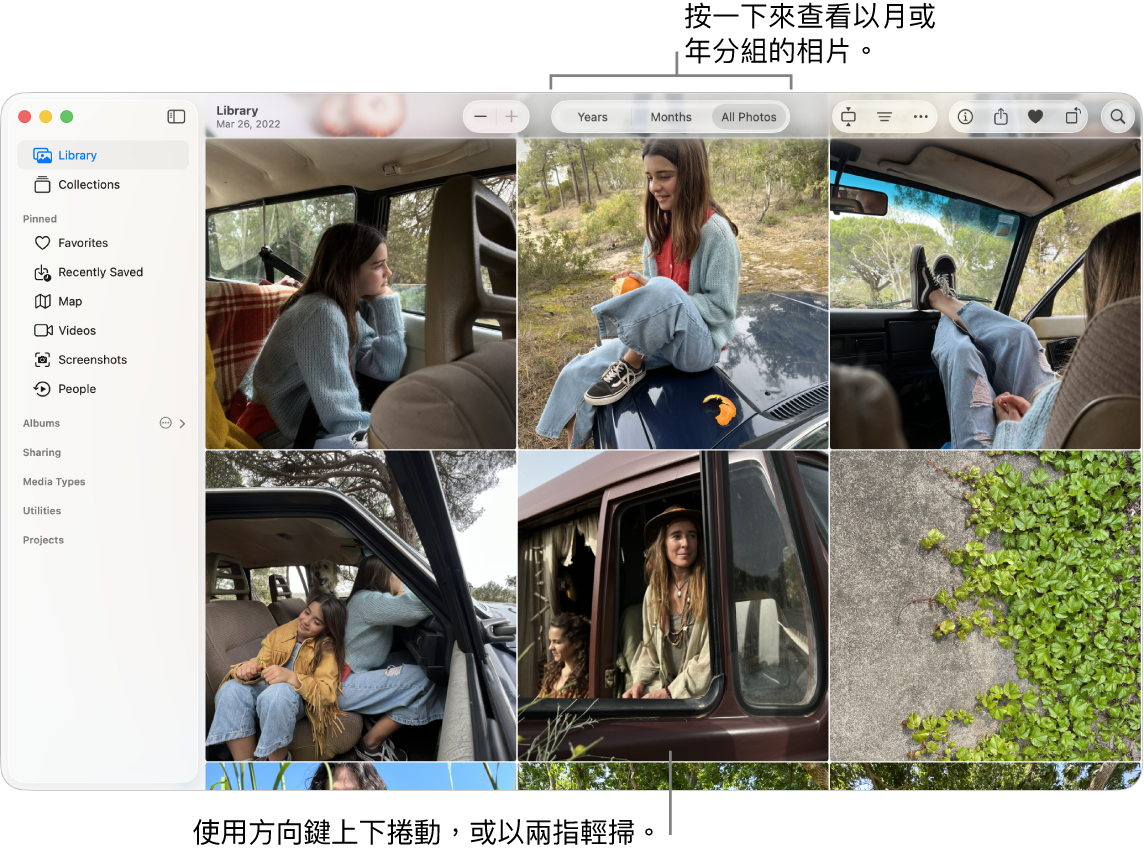Enter full screen with green button

point(66,117)
